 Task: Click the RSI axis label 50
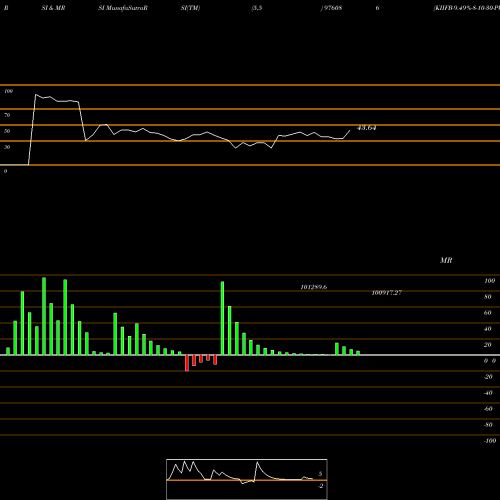coord(7,131)
